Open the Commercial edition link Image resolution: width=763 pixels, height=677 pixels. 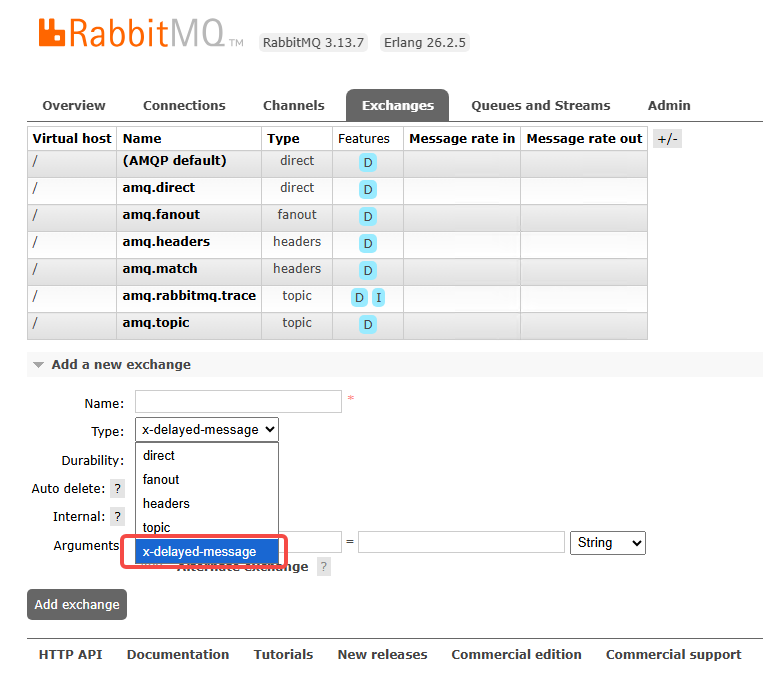click(516, 655)
